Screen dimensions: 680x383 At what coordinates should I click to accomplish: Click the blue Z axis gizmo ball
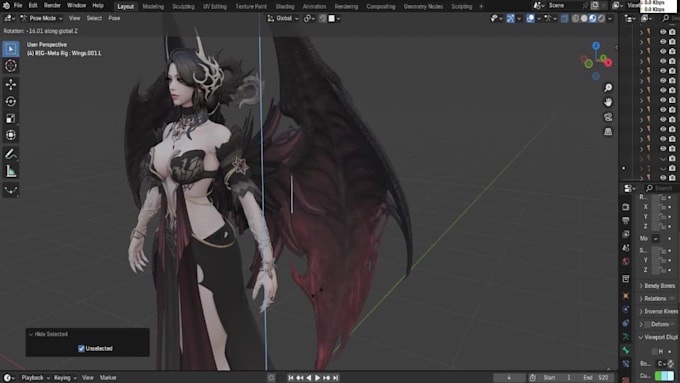pos(596,46)
